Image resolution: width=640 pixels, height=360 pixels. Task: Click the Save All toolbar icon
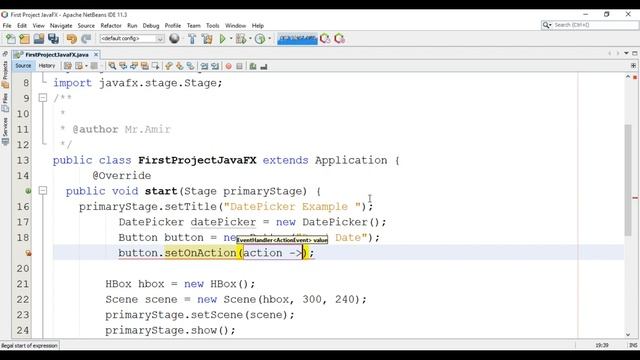(x=53, y=39)
